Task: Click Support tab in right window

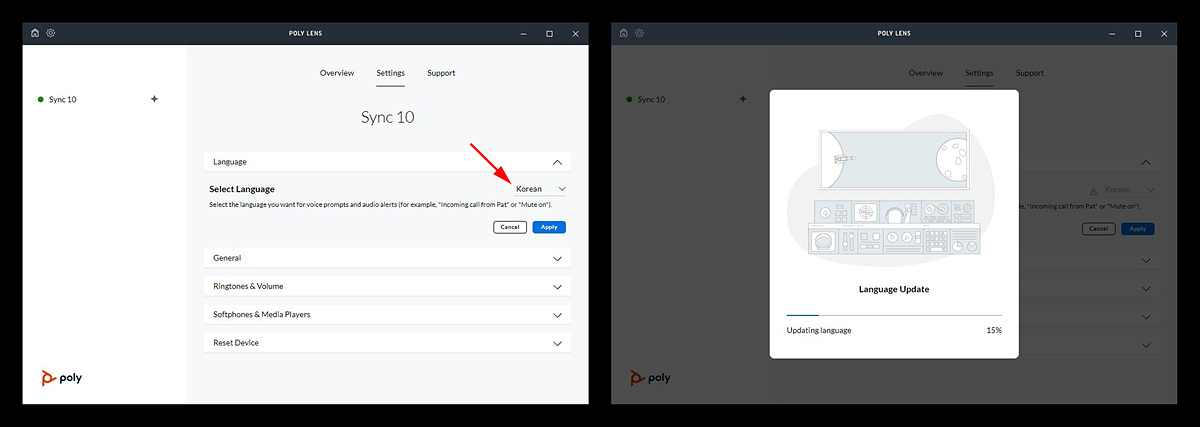Action: click(x=1030, y=73)
